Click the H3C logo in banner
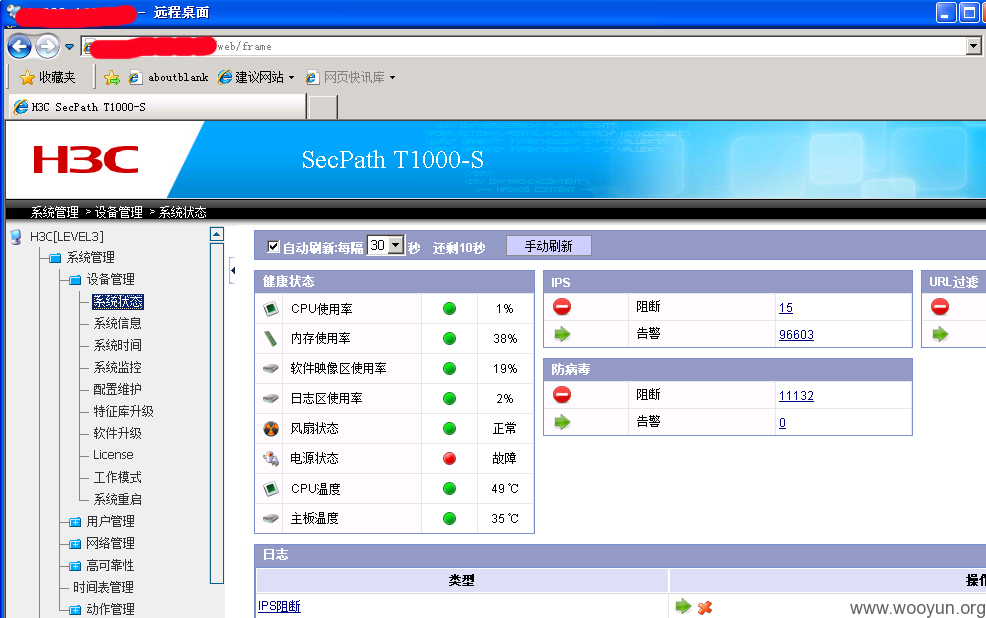Image resolution: width=986 pixels, height=618 pixels. click(x=86, y=160)
